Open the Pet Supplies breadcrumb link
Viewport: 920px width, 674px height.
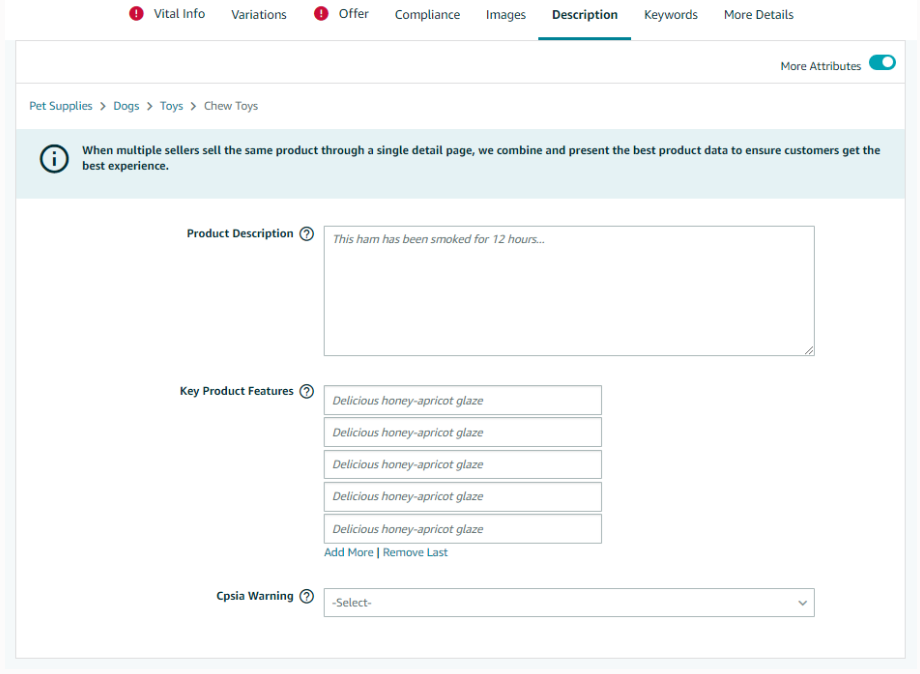[x=60, y=106]
